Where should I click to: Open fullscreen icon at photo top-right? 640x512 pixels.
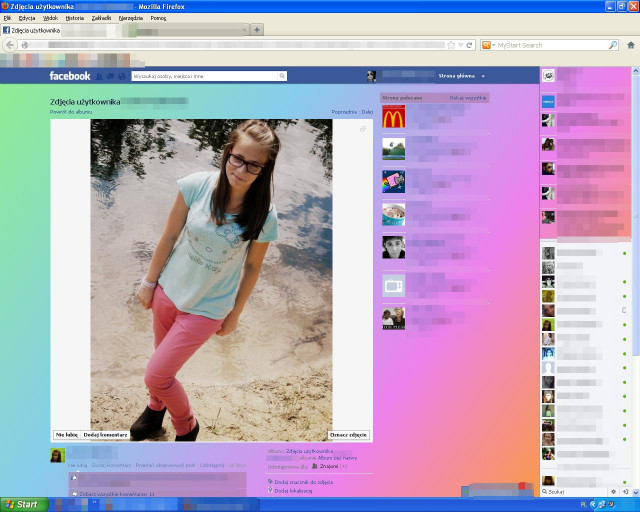pyautogui.click(x=363, y=129)
